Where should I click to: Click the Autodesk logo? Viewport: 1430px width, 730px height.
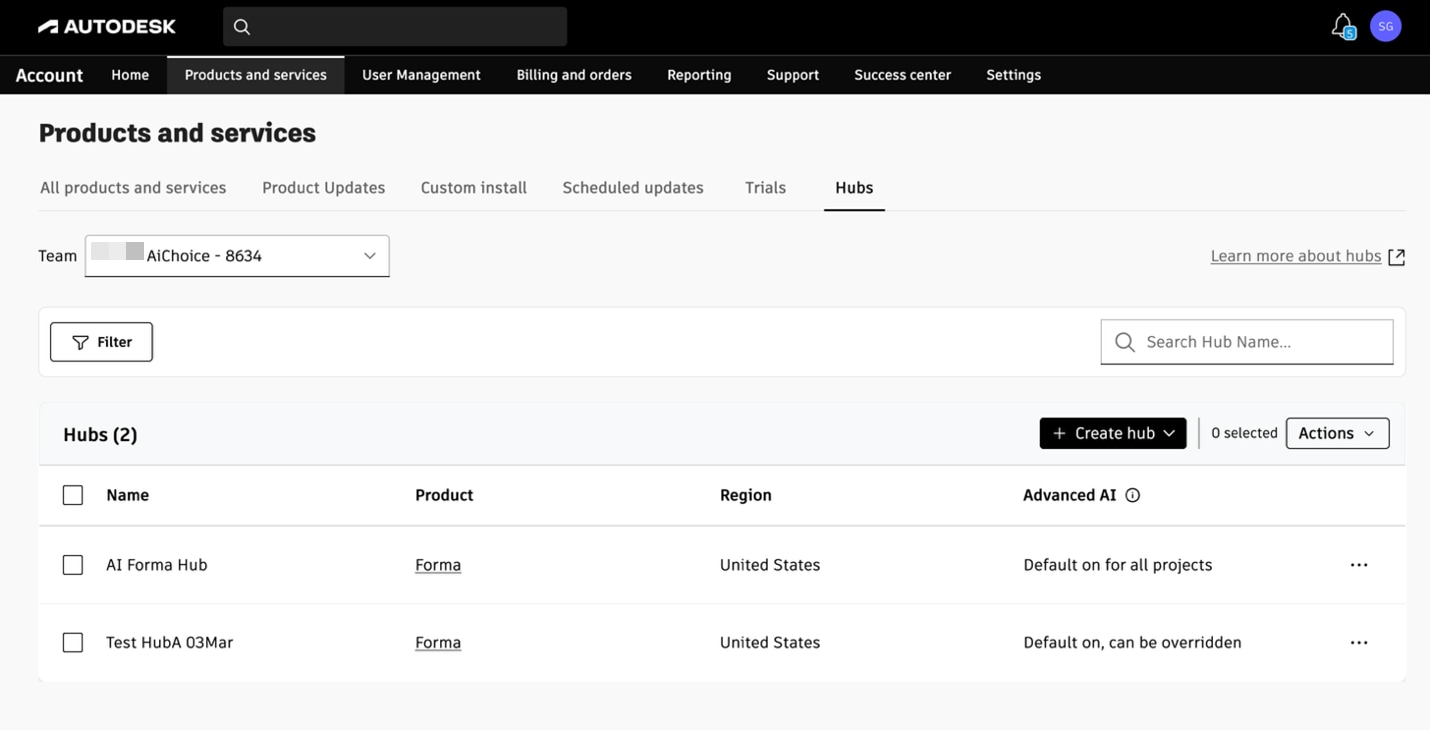(107, 27)
